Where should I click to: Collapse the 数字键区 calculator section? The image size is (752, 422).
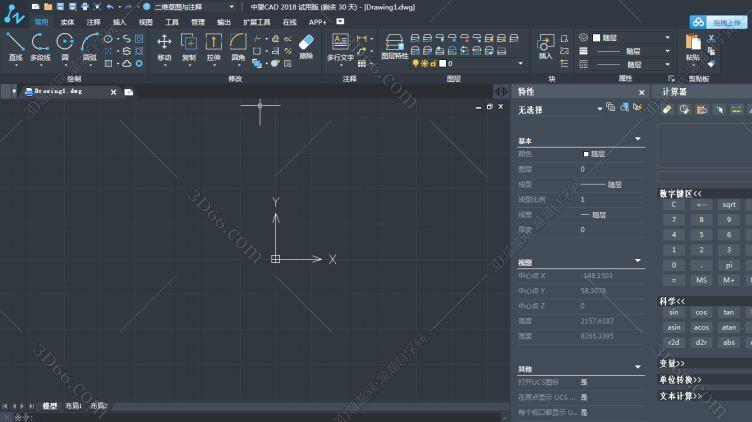680,193
